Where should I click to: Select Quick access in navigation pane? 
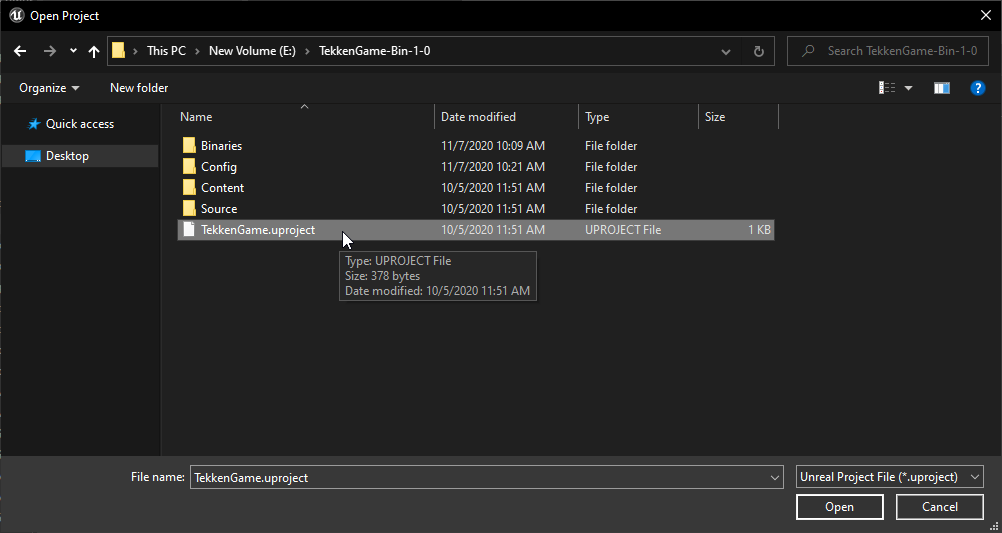(80, 124)
